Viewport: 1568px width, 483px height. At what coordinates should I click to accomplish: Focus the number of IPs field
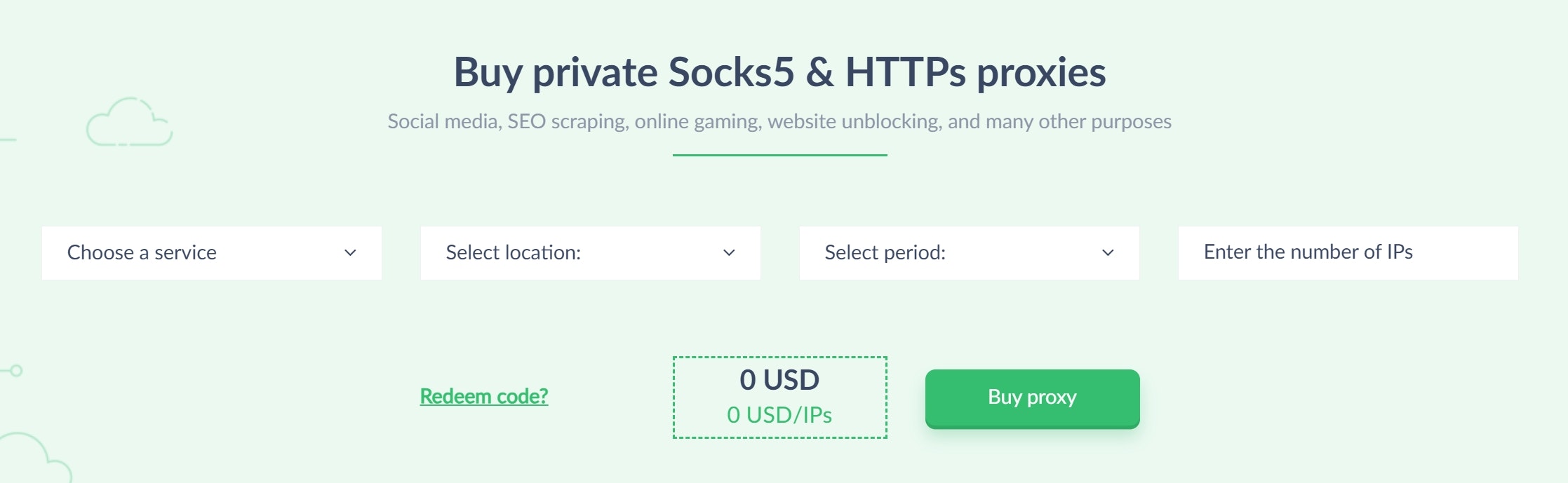coord(1348,252)
